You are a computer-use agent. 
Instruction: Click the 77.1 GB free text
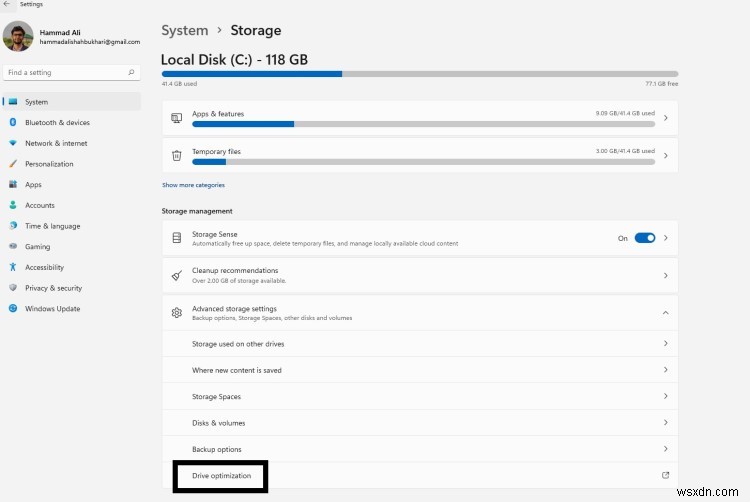tap(662, 84)
